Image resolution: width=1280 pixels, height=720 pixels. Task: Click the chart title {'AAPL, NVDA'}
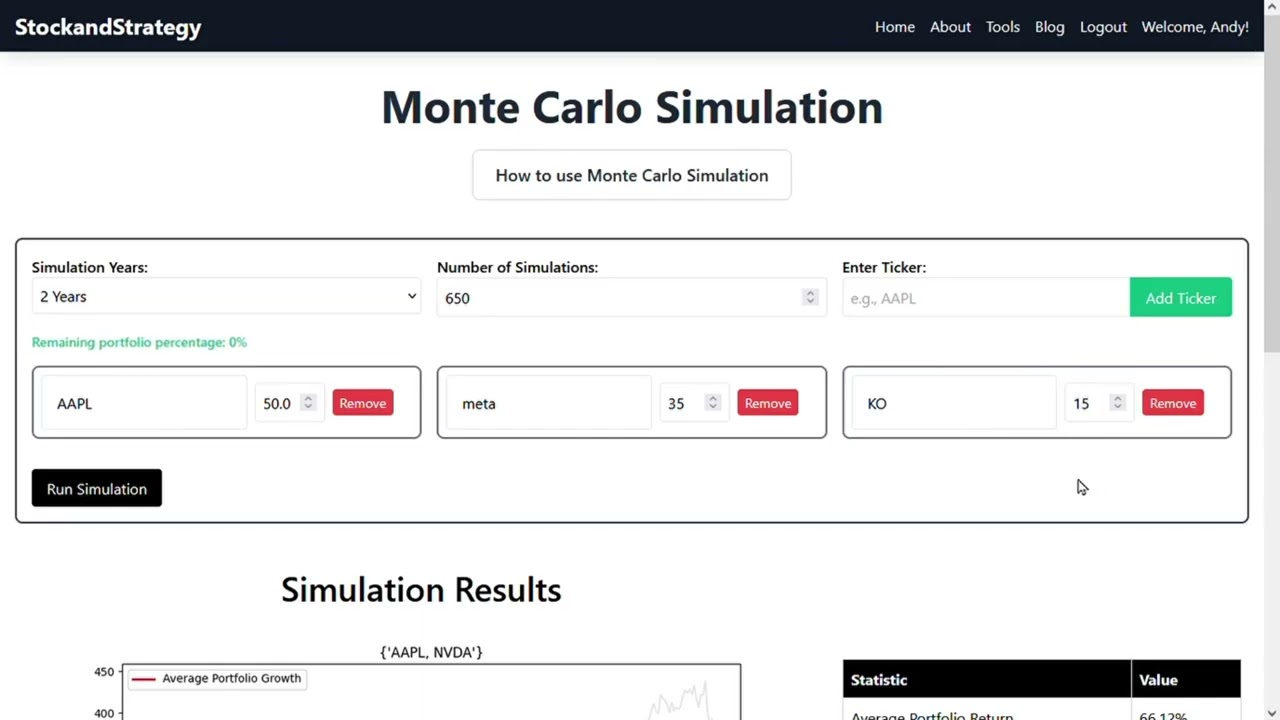click(431, 652)
